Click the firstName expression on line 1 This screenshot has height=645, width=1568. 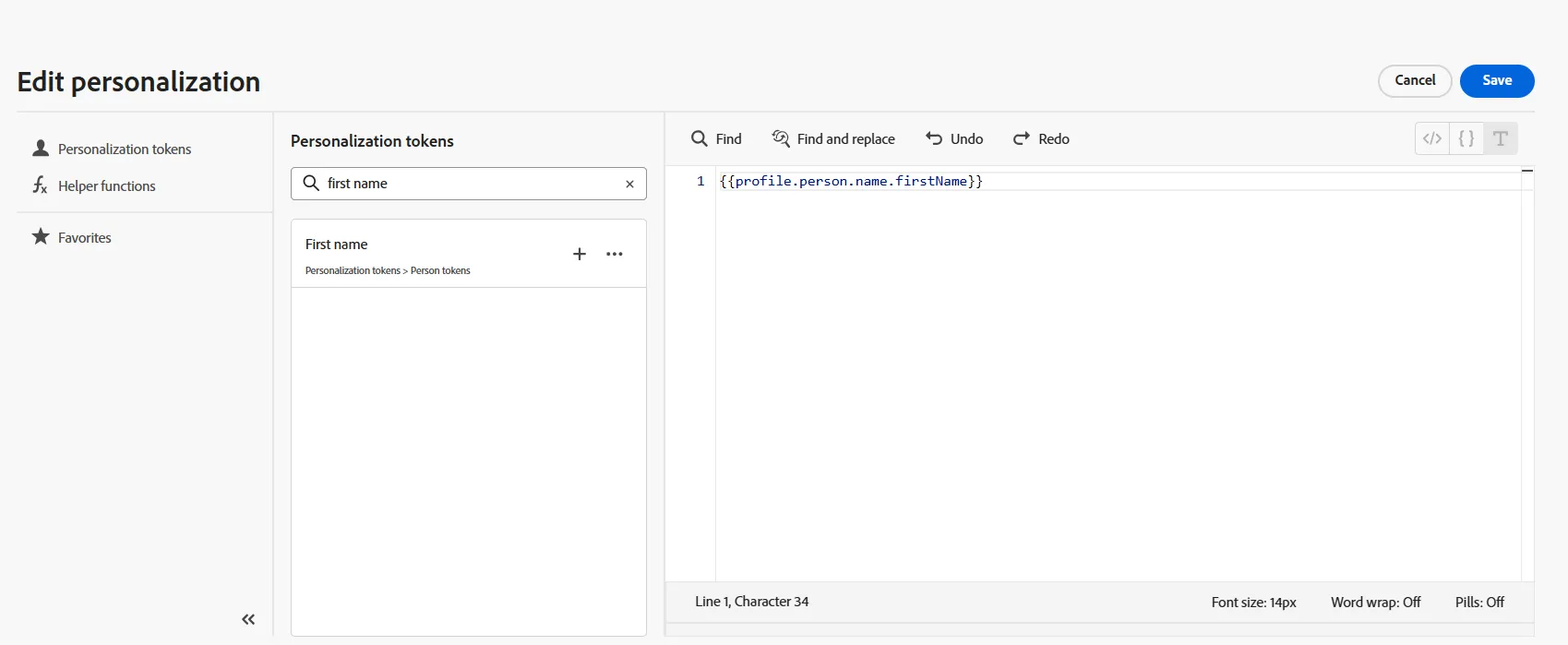coord(851,181)
